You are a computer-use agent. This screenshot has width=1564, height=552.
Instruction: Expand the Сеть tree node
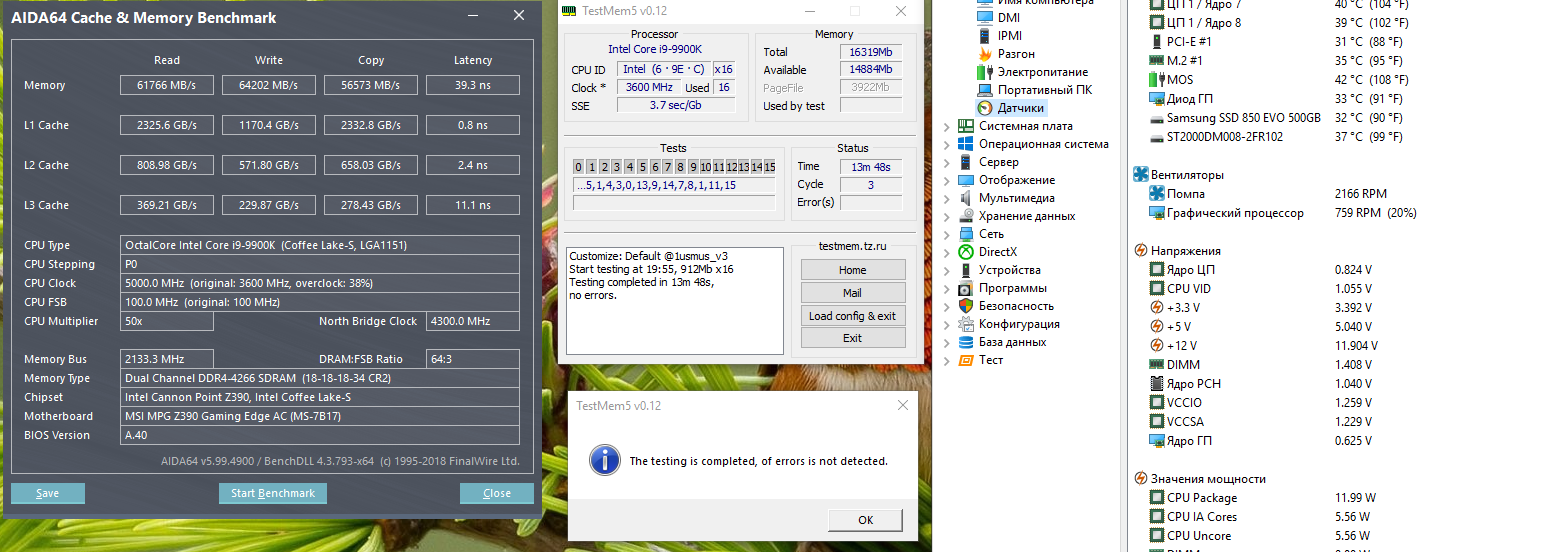tap(947, 234)
